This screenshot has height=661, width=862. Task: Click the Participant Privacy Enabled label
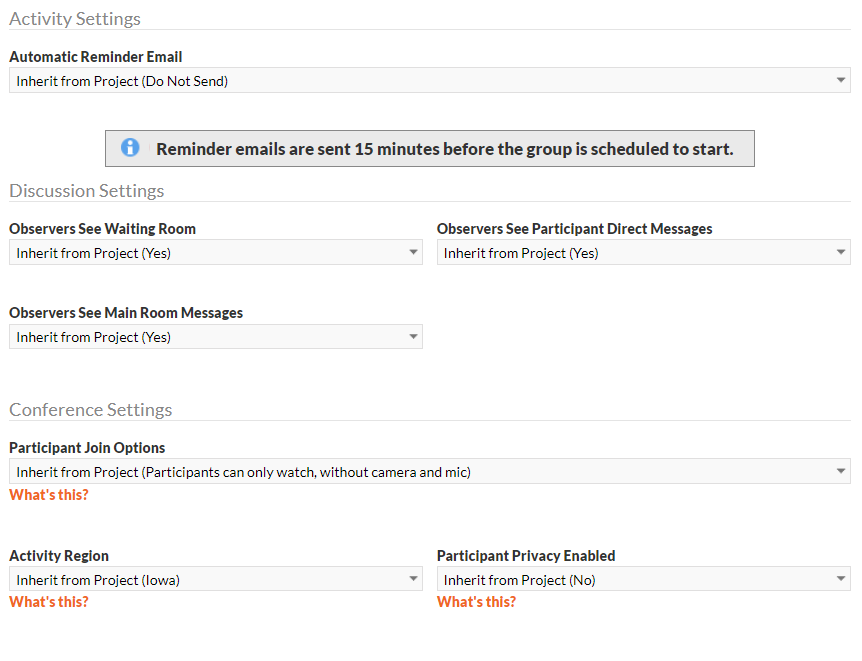[x=526, y=556]
